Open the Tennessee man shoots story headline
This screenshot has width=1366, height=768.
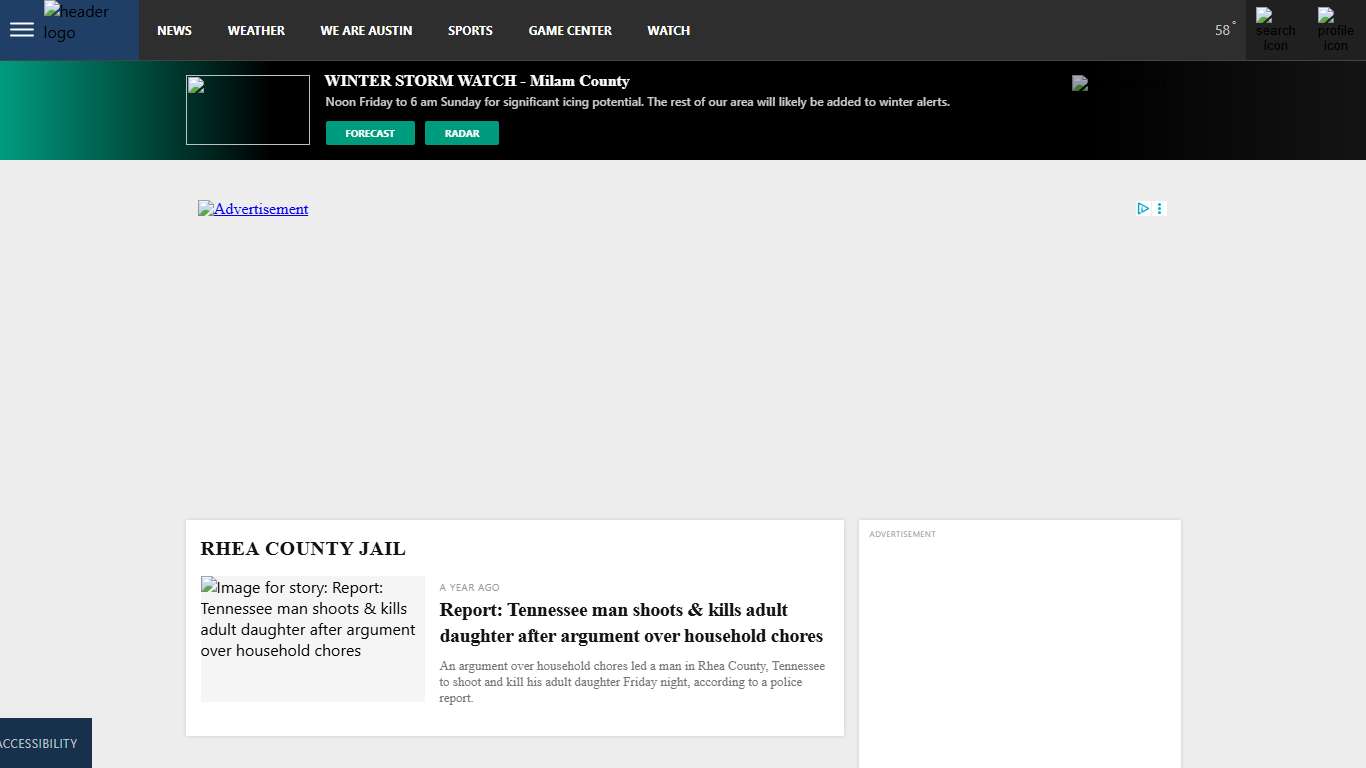tap(631, 623)
